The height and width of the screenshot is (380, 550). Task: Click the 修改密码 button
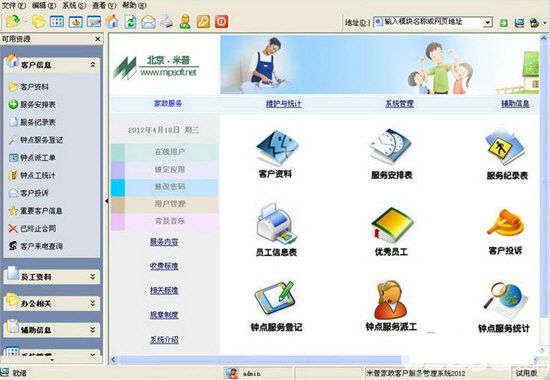[x=165, y=187]
